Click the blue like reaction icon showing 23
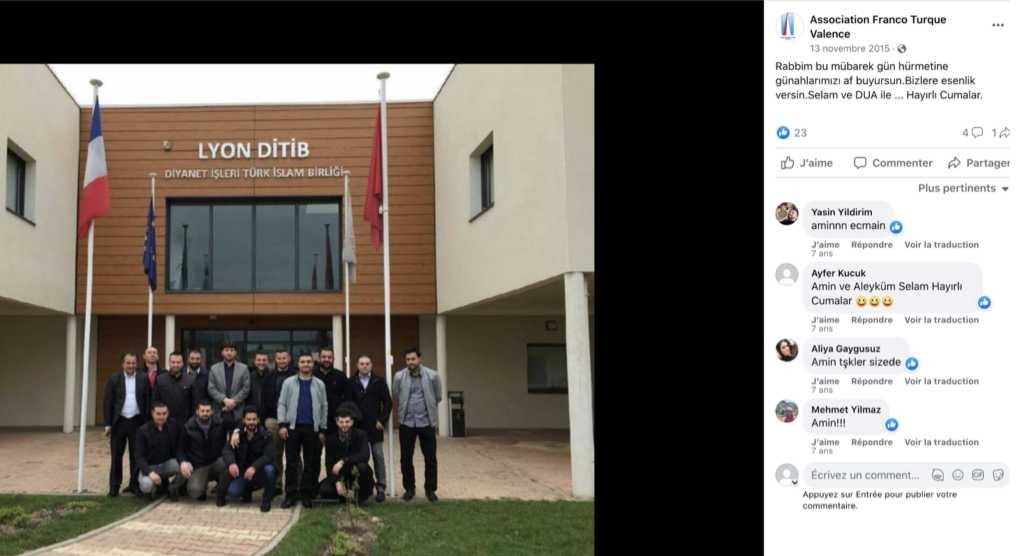 [783, 133]
